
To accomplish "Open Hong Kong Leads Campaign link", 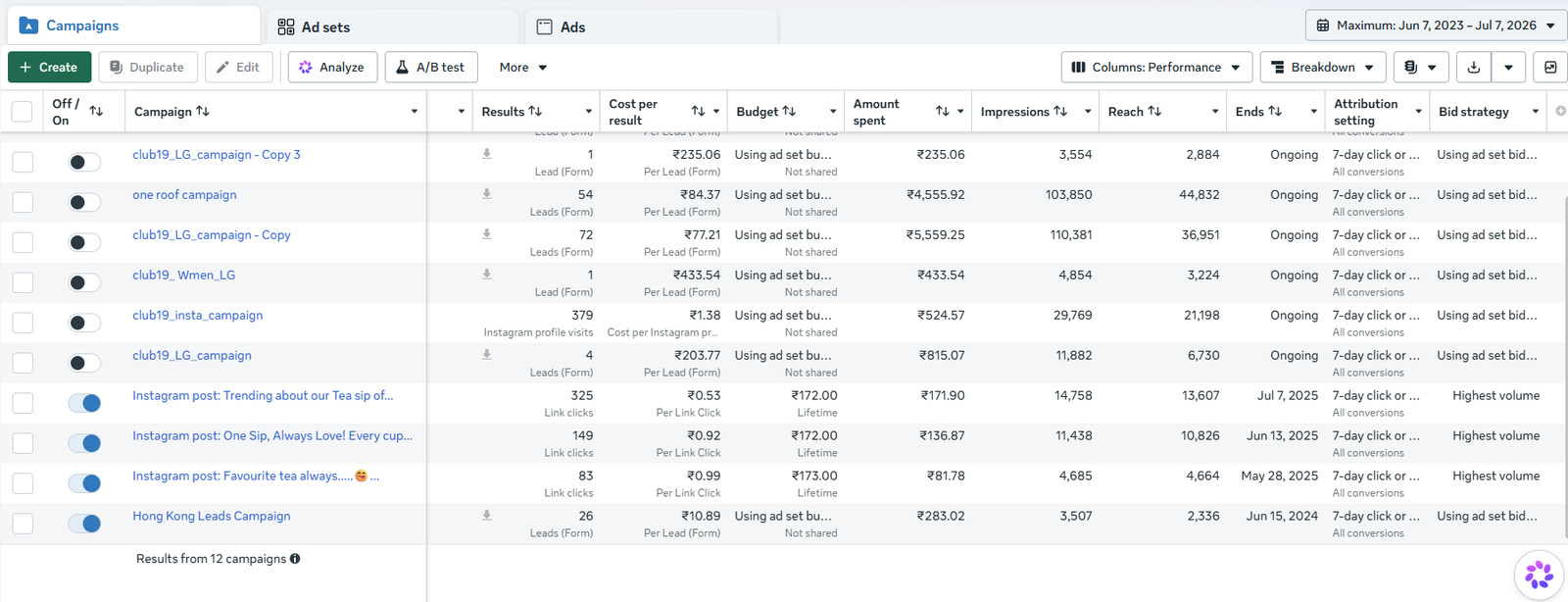I will 212,516.
